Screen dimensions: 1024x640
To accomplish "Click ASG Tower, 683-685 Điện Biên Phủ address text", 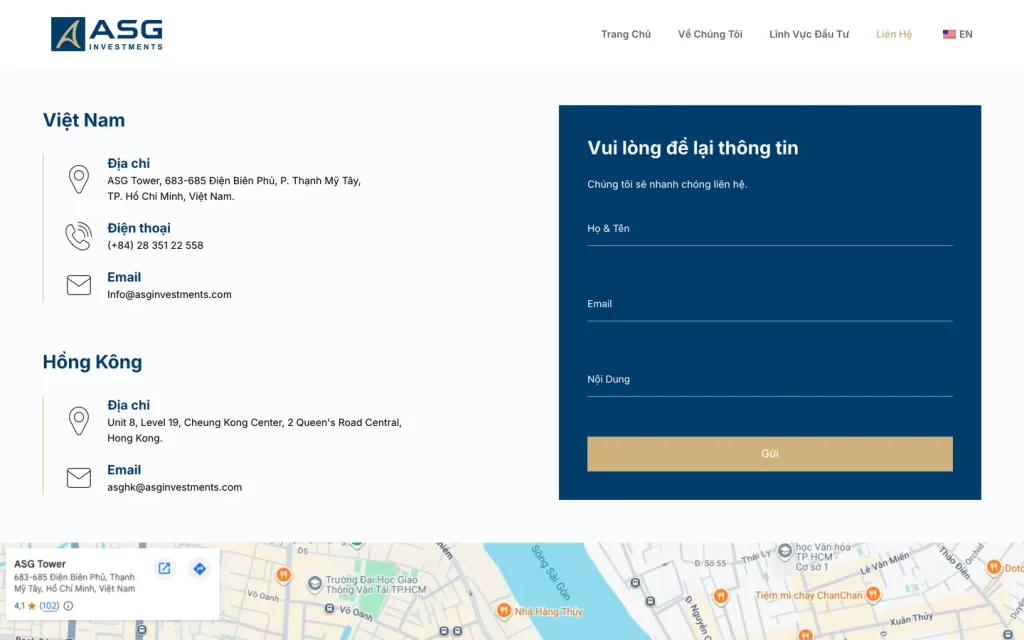I will (x=234, y=188).
